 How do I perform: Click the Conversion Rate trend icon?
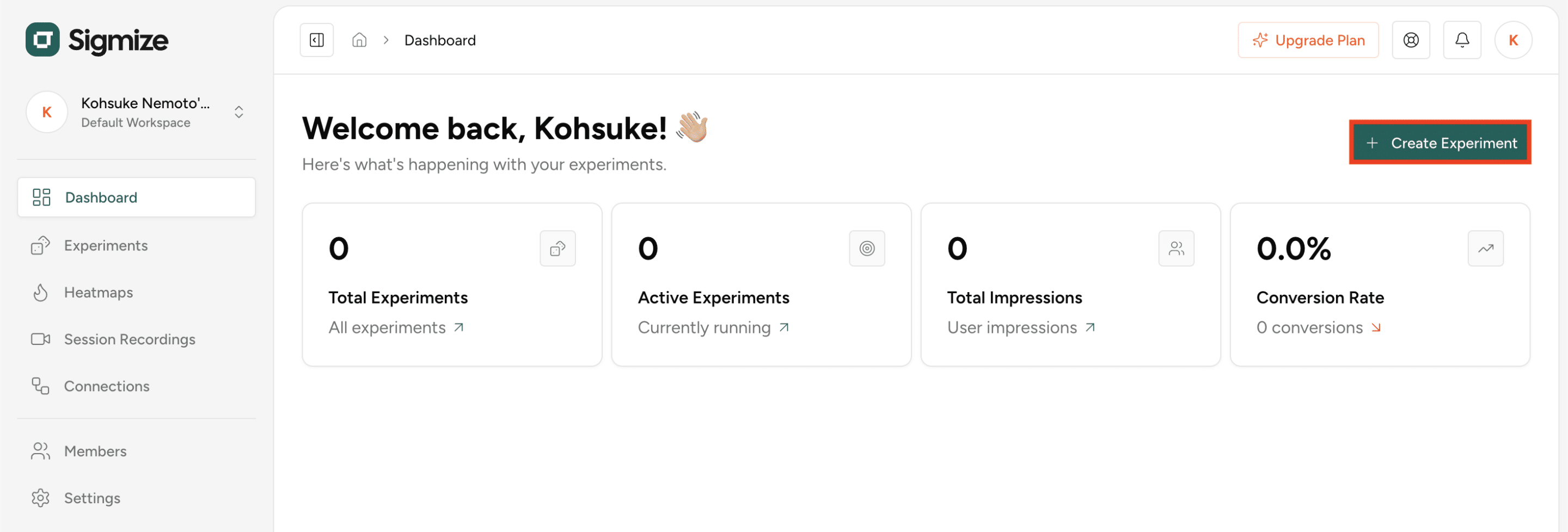click(1485, 248)
